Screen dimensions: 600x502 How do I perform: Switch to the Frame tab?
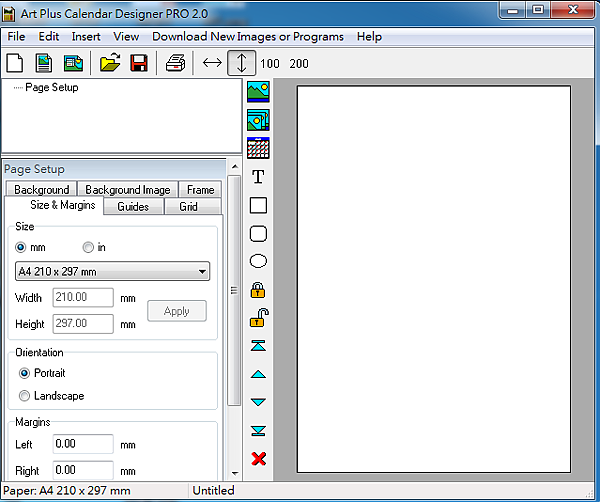(200, 190)
